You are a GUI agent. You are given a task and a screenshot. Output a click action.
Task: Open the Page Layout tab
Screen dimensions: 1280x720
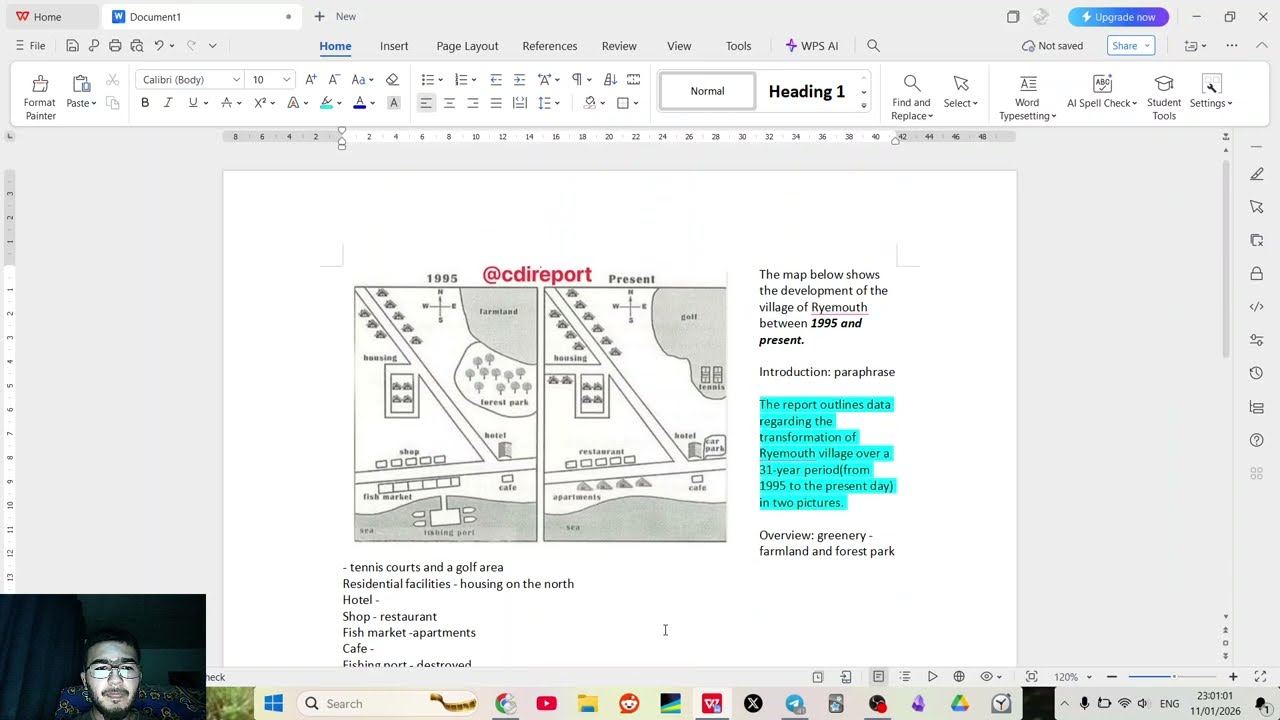coord(467,46)
